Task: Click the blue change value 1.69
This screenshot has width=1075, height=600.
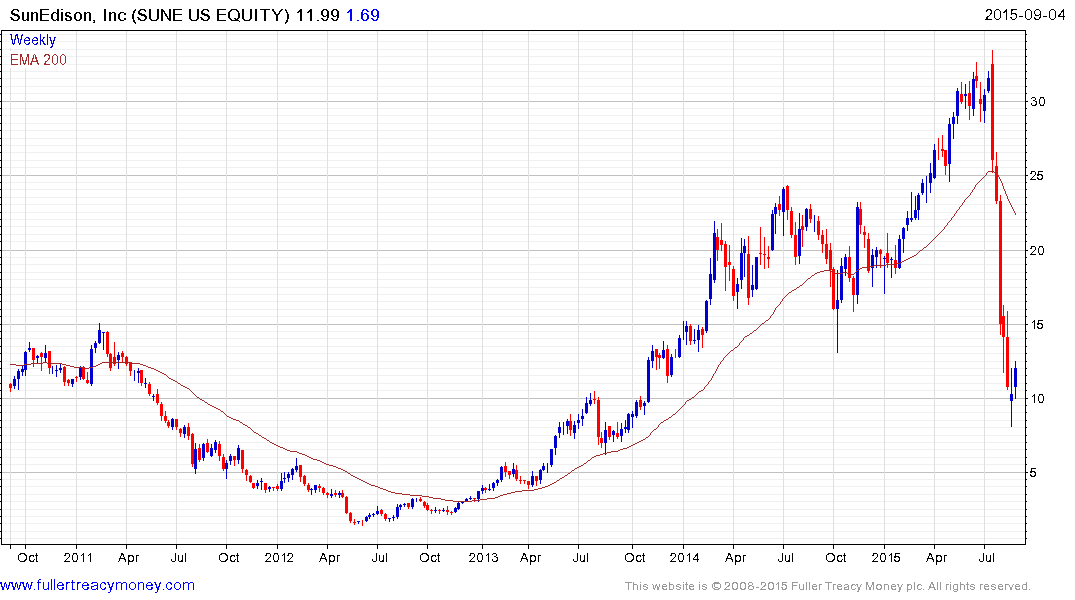Action: (363, 15)
